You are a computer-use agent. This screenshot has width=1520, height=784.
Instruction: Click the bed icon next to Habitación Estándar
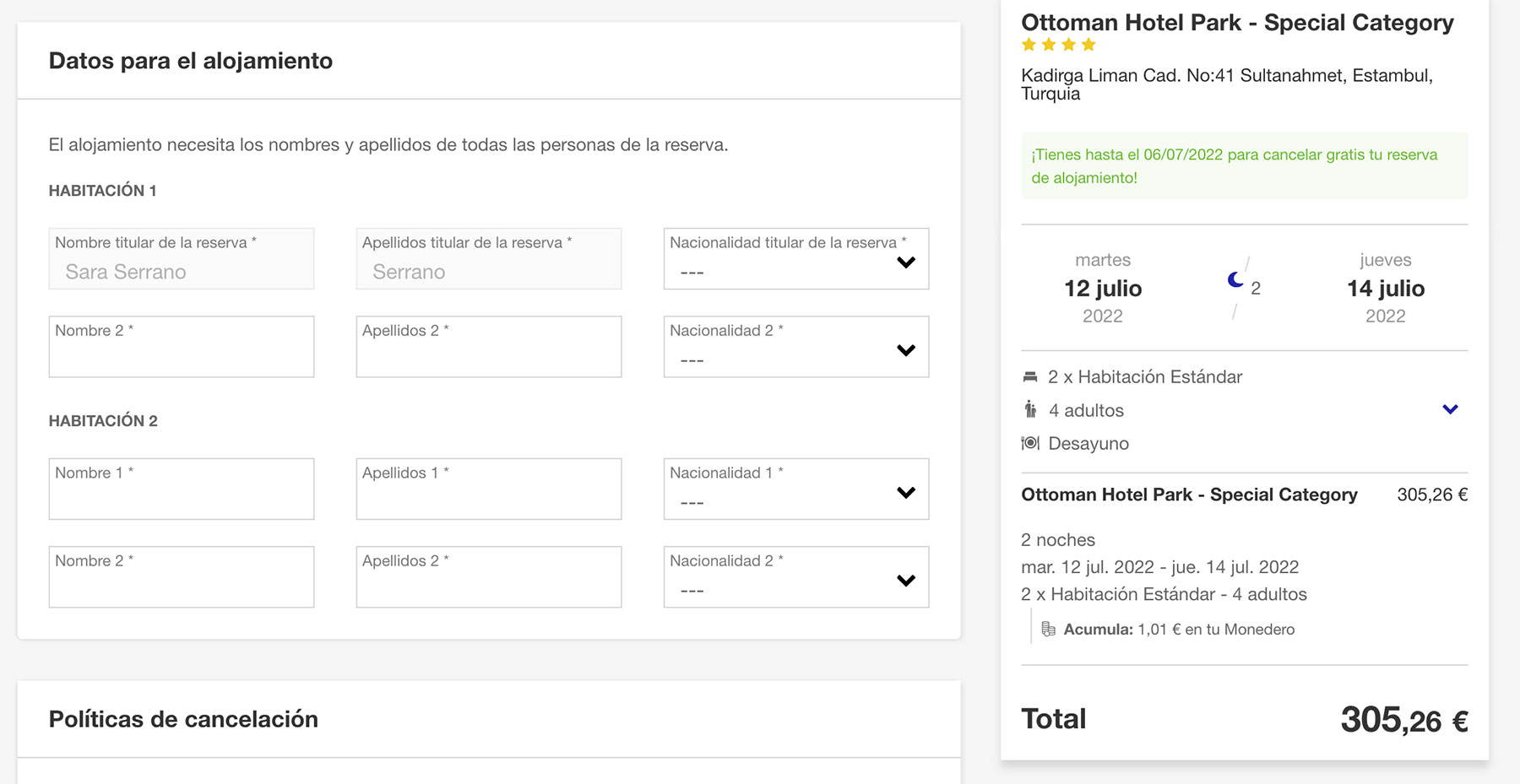pos(1029,377)
